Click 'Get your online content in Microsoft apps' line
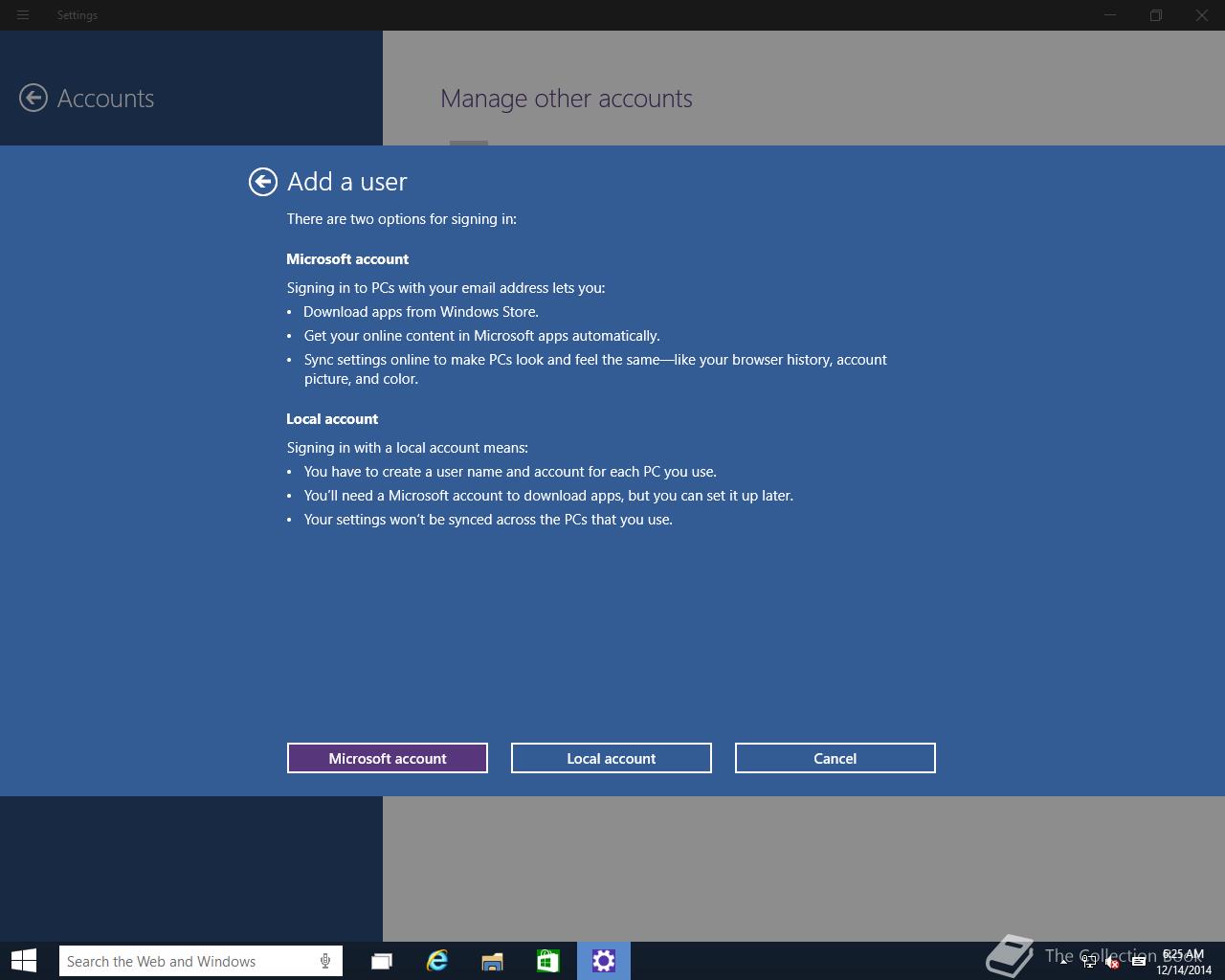1225x980 pixels. [x=482, y=336]
